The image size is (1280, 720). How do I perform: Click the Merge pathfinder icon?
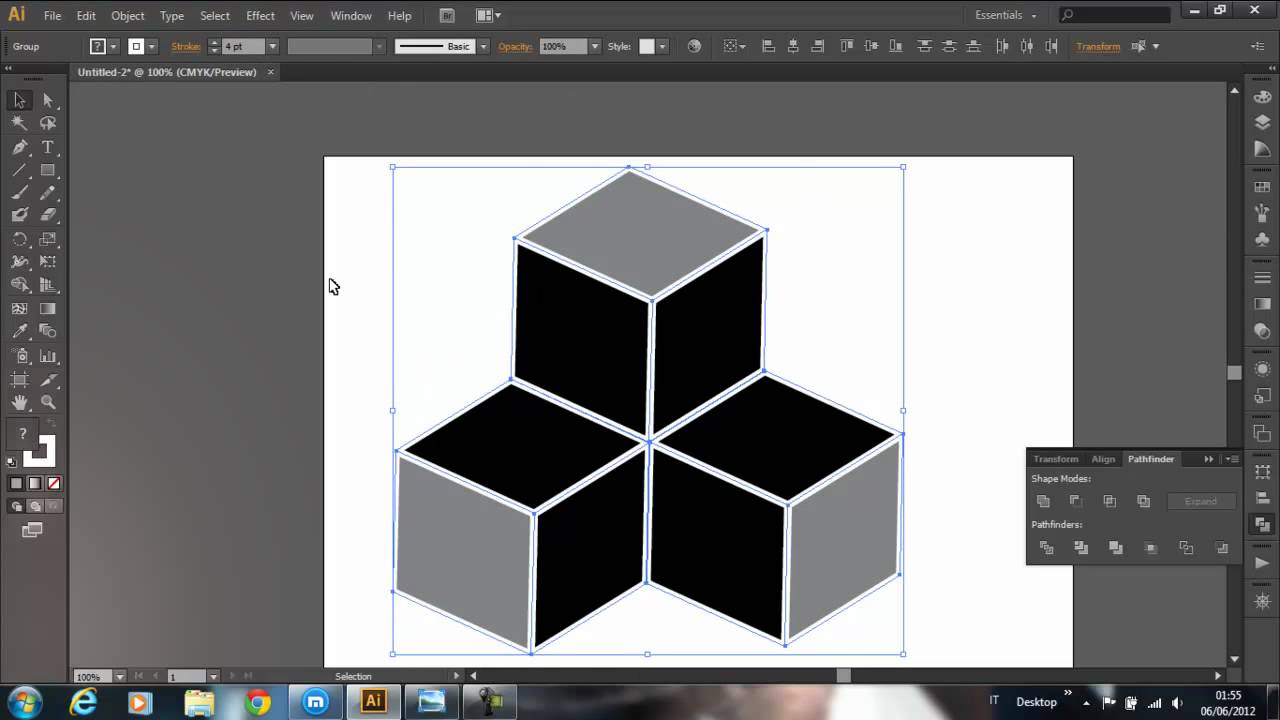[1116, 548]
